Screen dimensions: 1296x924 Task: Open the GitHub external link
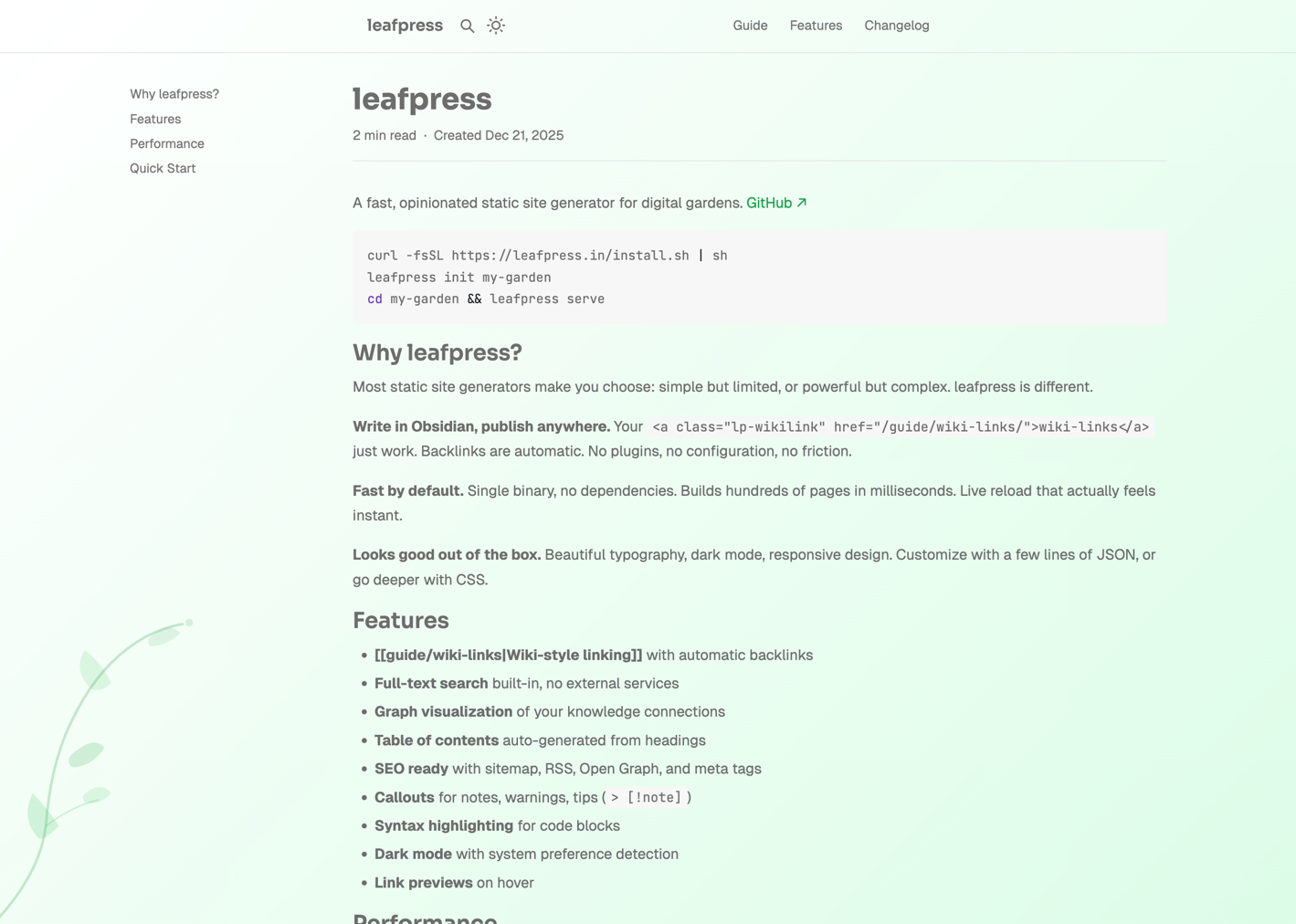(776, 203)
